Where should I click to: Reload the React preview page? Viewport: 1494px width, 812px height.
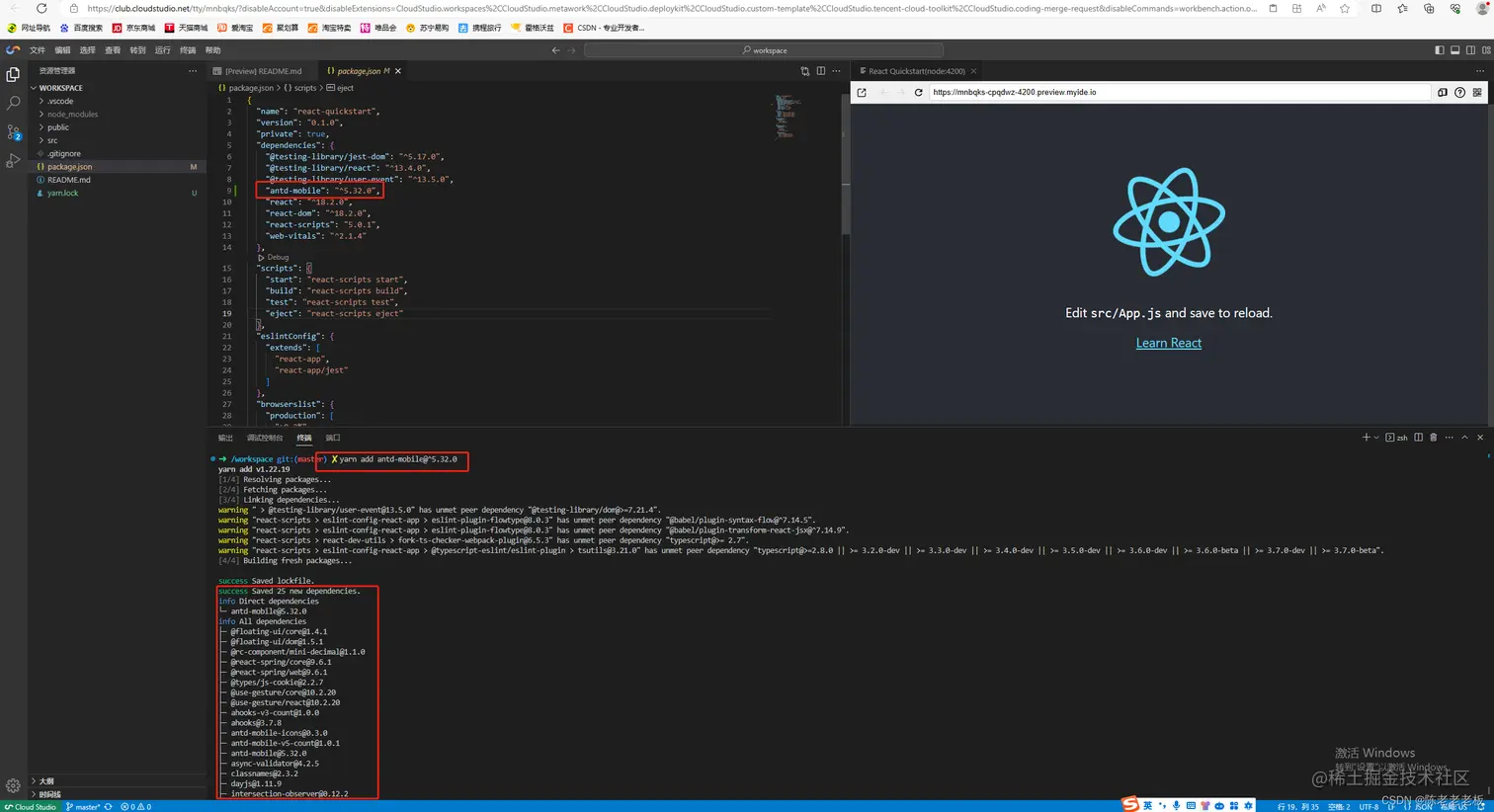919,92
